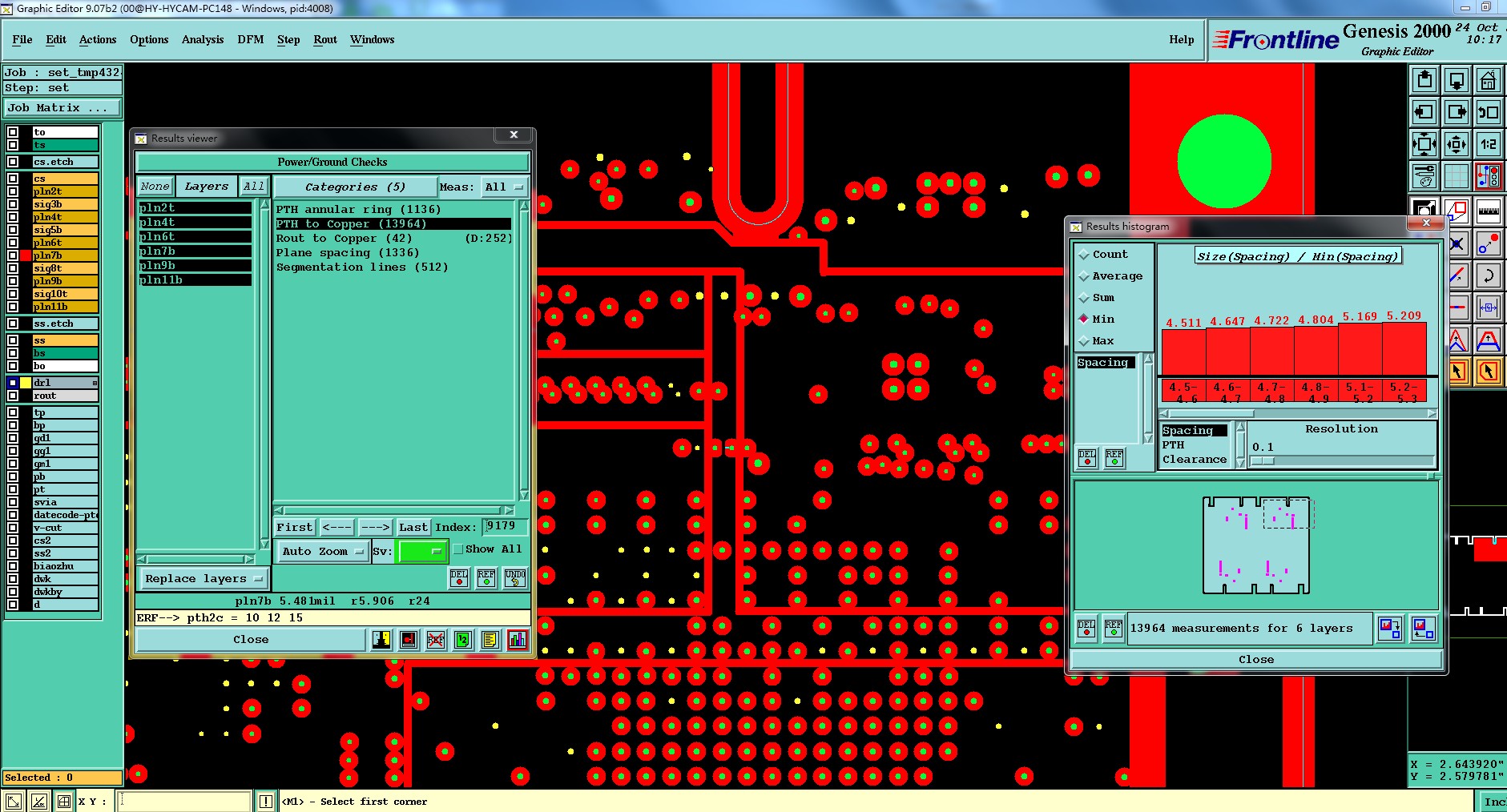The image size is (1507, 812).
Task: Click histogram-to-layer export icon with down arrow
Action: point(1390,629)
